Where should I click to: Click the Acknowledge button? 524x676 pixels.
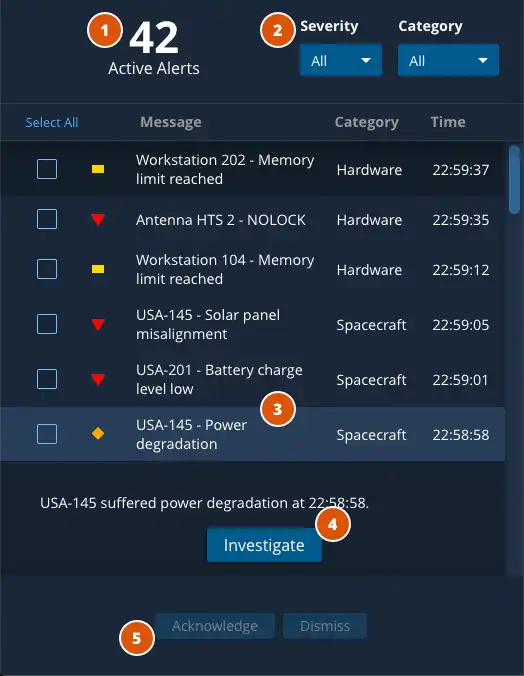(x=215, y=626)
